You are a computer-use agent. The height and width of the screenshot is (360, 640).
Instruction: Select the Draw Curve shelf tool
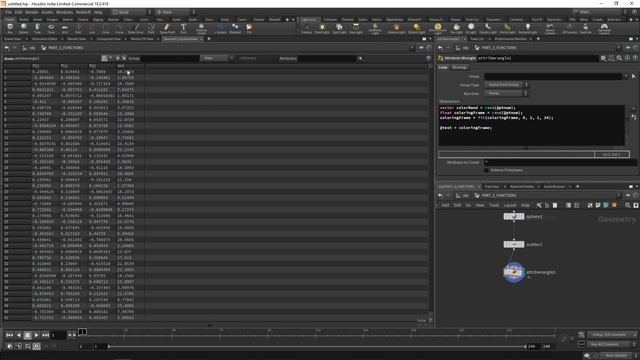[136, 28]
